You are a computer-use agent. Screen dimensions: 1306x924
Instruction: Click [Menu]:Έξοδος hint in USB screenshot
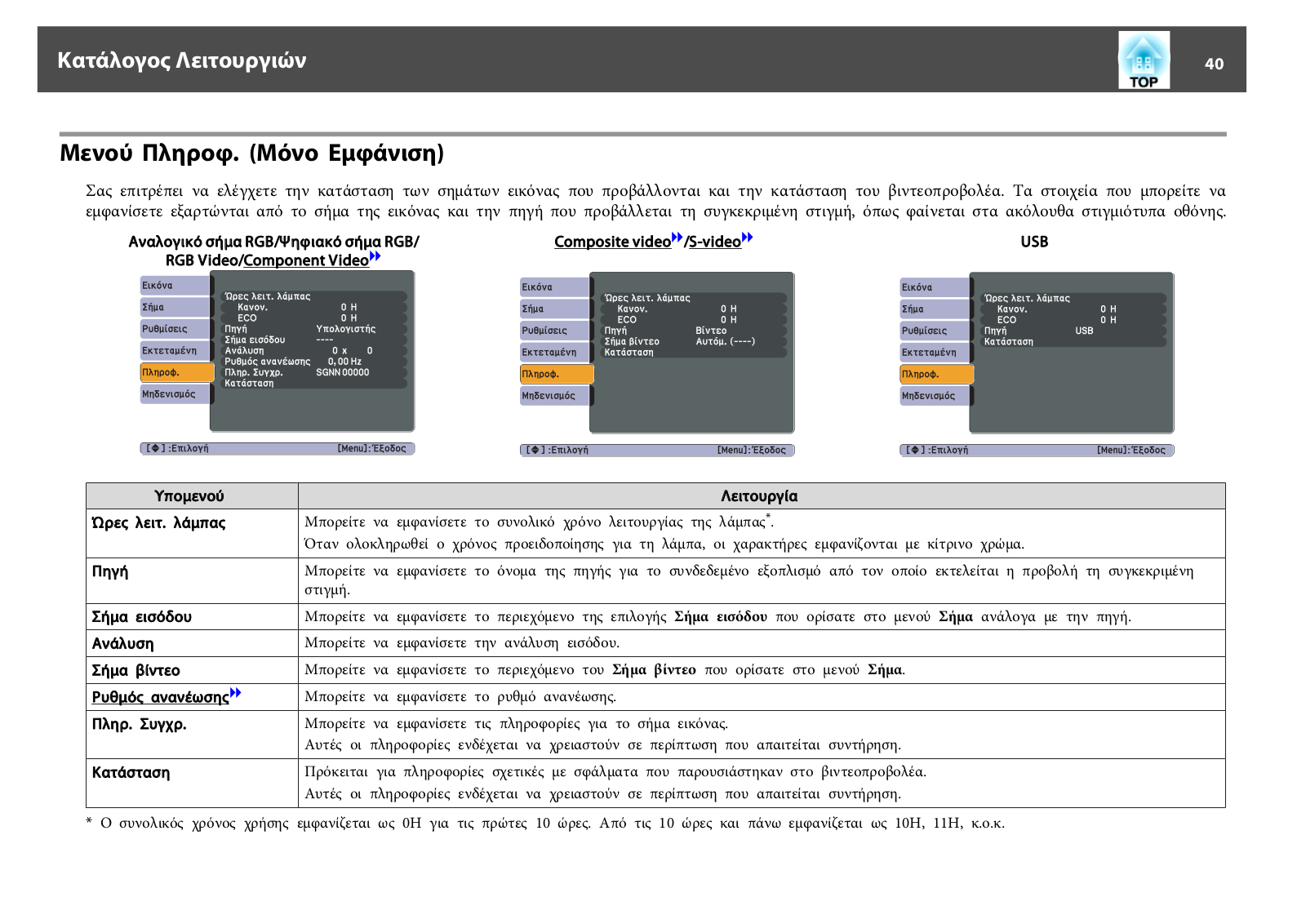point(1131,450)
